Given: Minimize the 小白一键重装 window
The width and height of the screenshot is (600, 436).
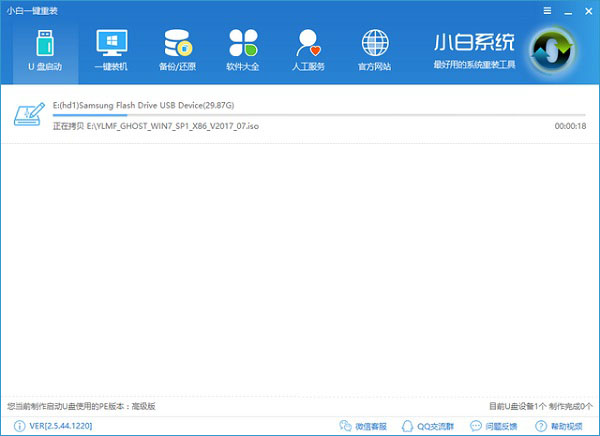Looking at the screenshot, I should 568,12.
